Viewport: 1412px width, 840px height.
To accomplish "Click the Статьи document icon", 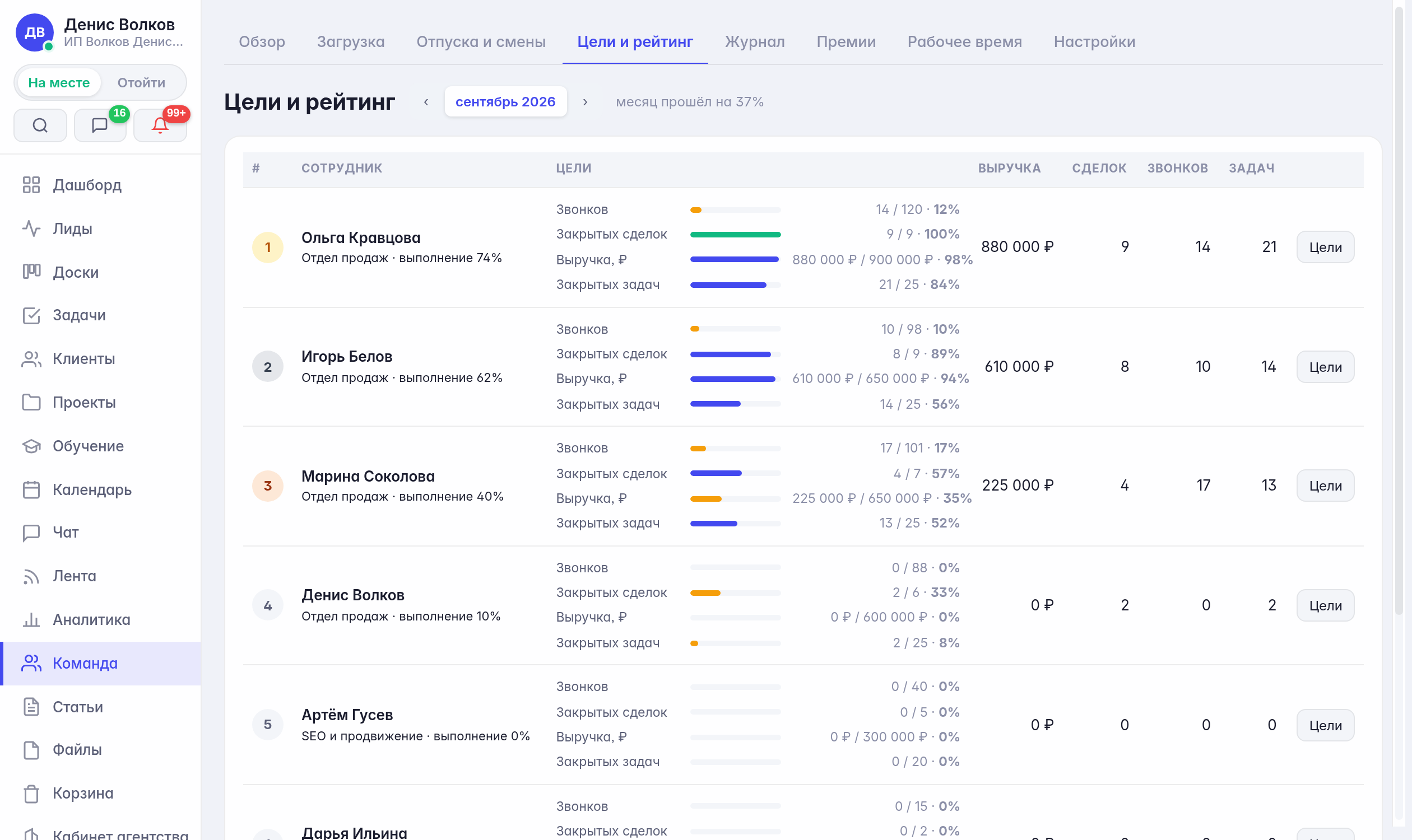I will pyautogui.click(x=31, y=707).
